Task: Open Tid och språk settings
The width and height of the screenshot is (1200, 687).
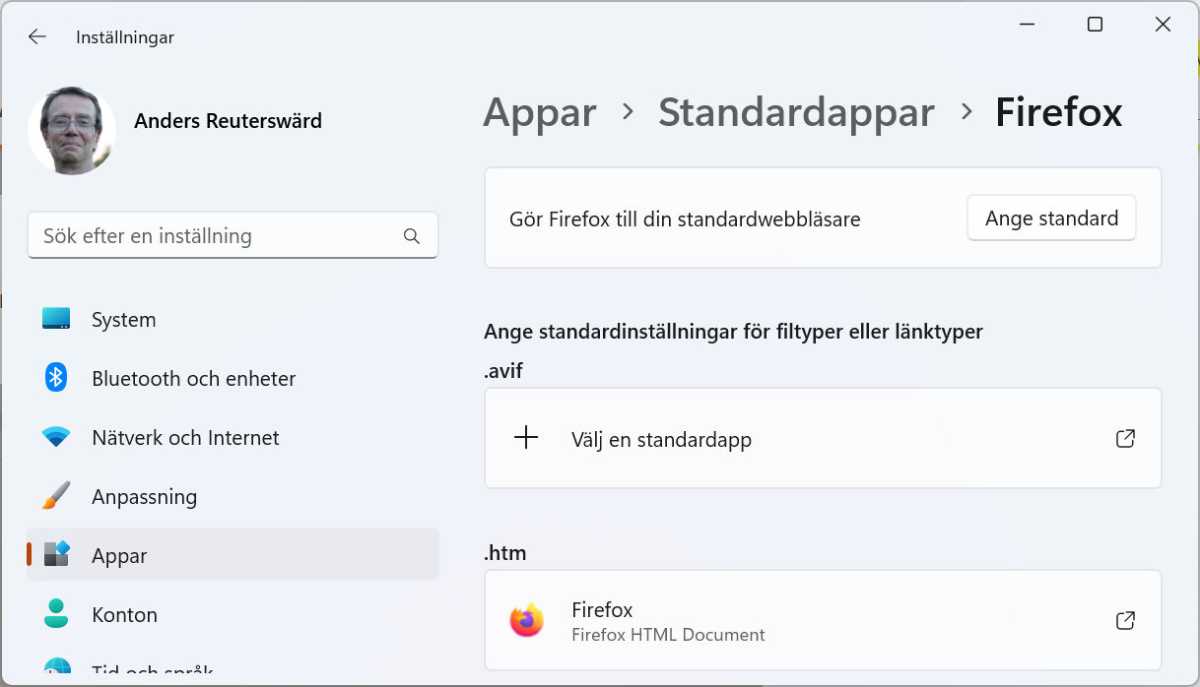Action: 57,668
